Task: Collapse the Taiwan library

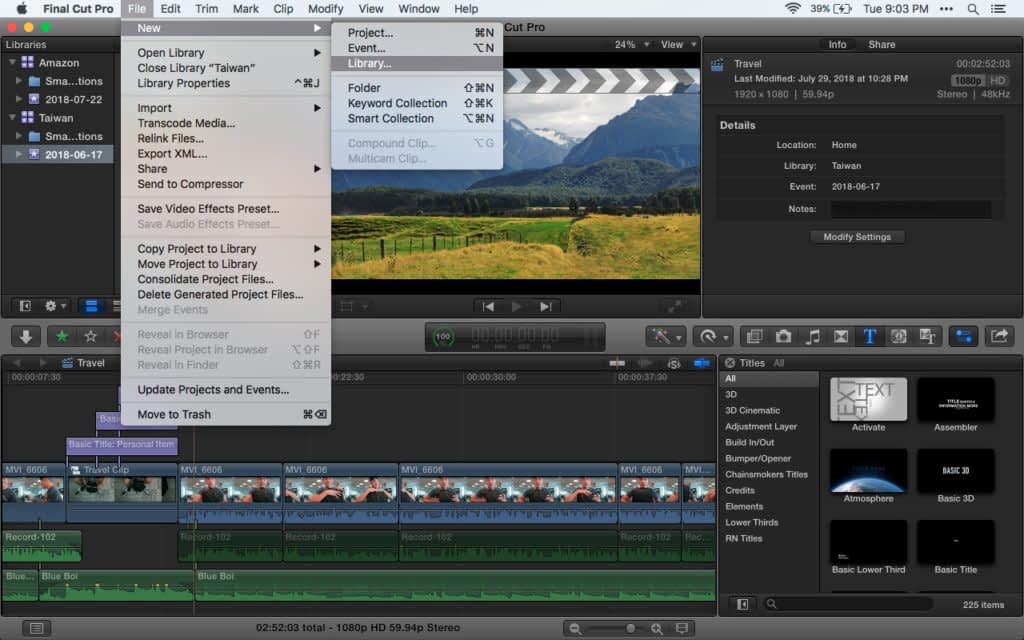Action: click(12, 118)
